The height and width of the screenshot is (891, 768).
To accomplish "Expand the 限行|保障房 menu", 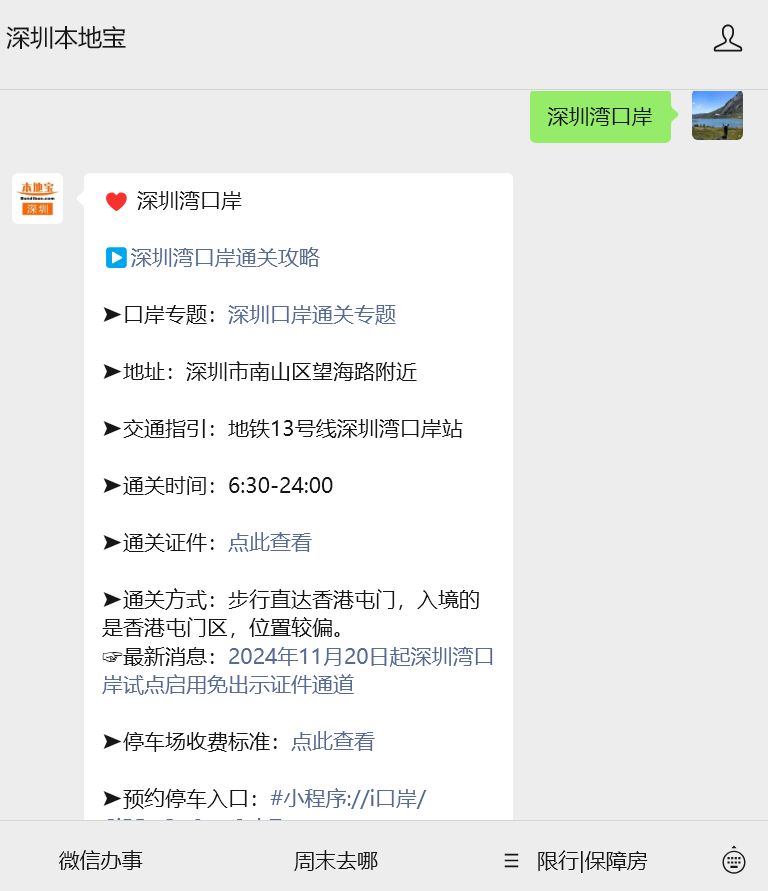I will [592, 860].
